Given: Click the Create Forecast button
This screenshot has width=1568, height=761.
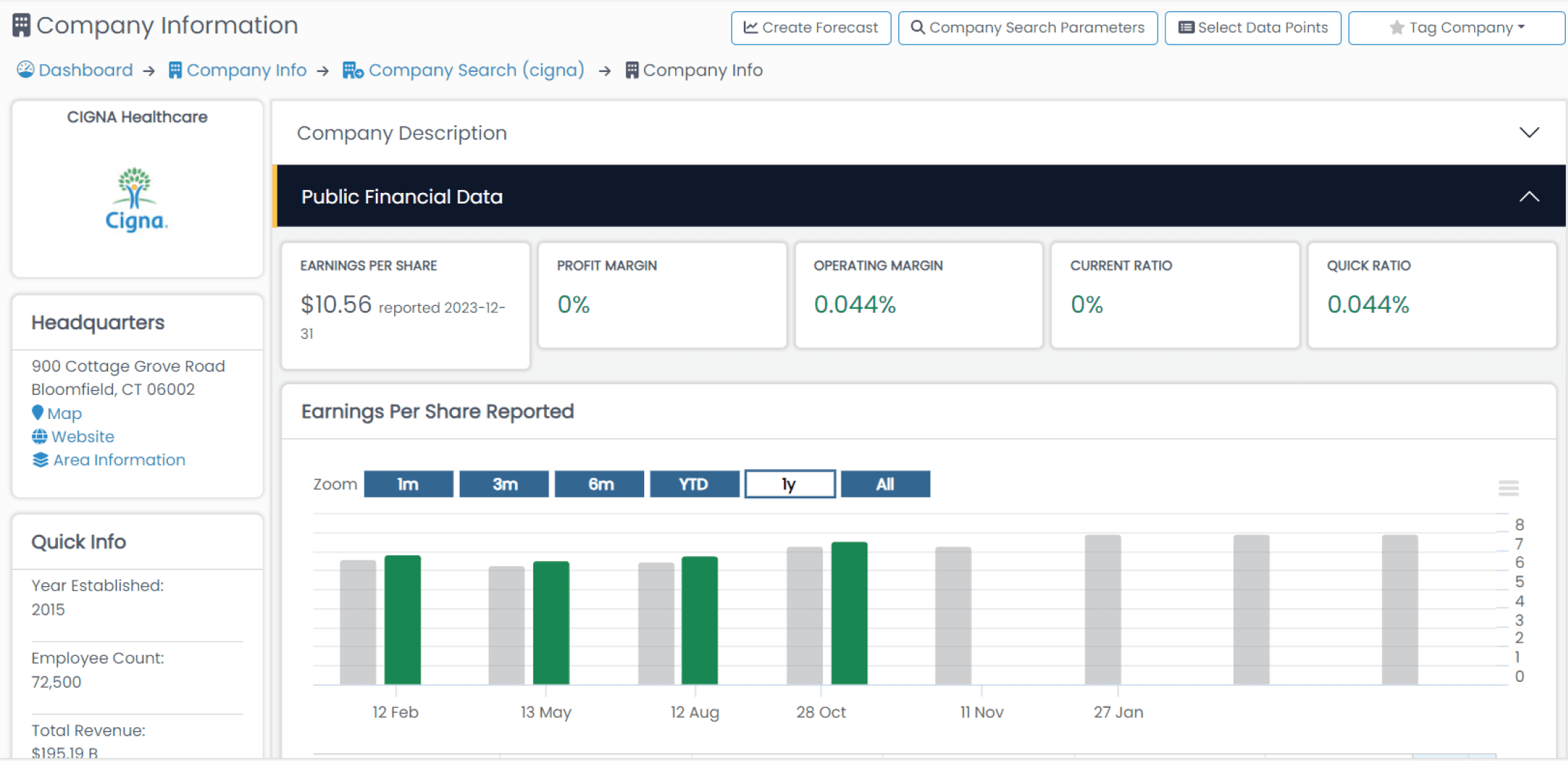Looking at the screenshot, I should (x=811, y=28).
